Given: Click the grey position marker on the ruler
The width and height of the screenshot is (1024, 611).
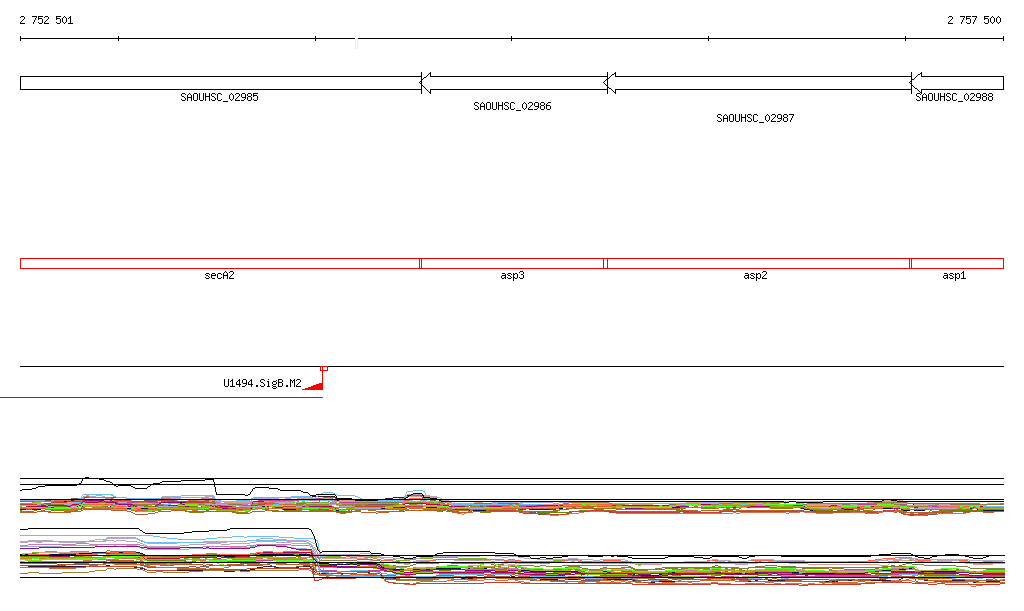Looking at the screenshot, I should pyautogui.click(x=356, y=43).
